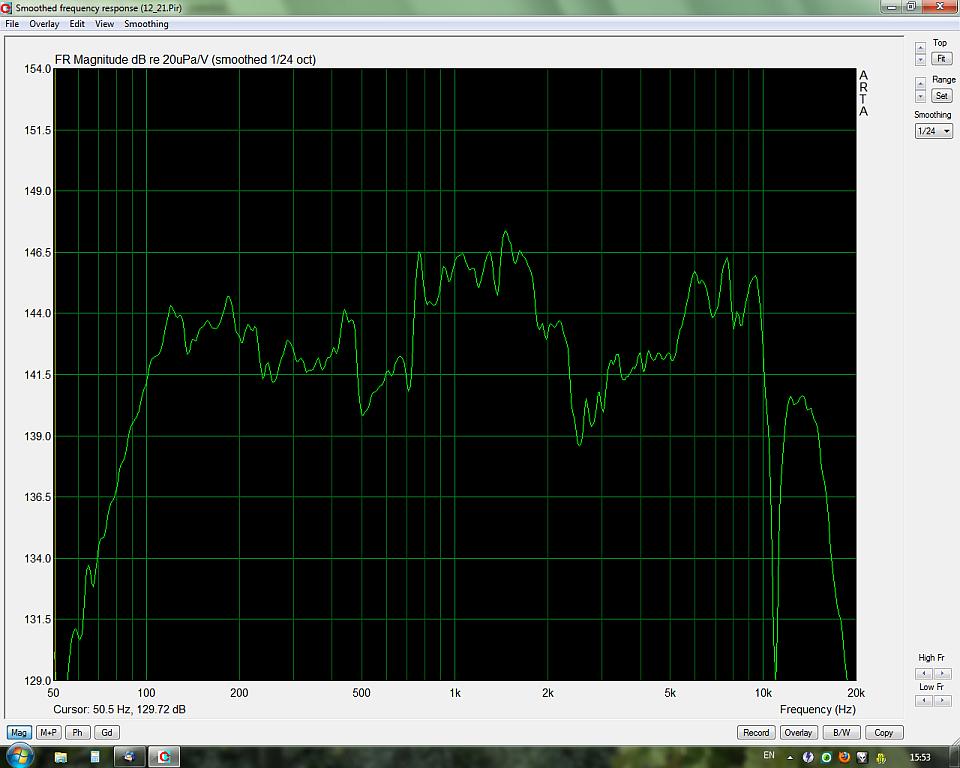Image resolution: width=960 pixels, height=768 pixels.
Task: Open the Smoothing 1/24 dropdown
Action: click(x=934, y=131)
